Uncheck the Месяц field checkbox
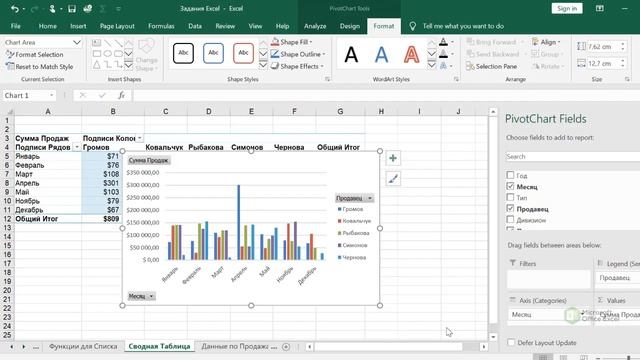The height and width of the screenshot is (360, 640). pos(510,186)
